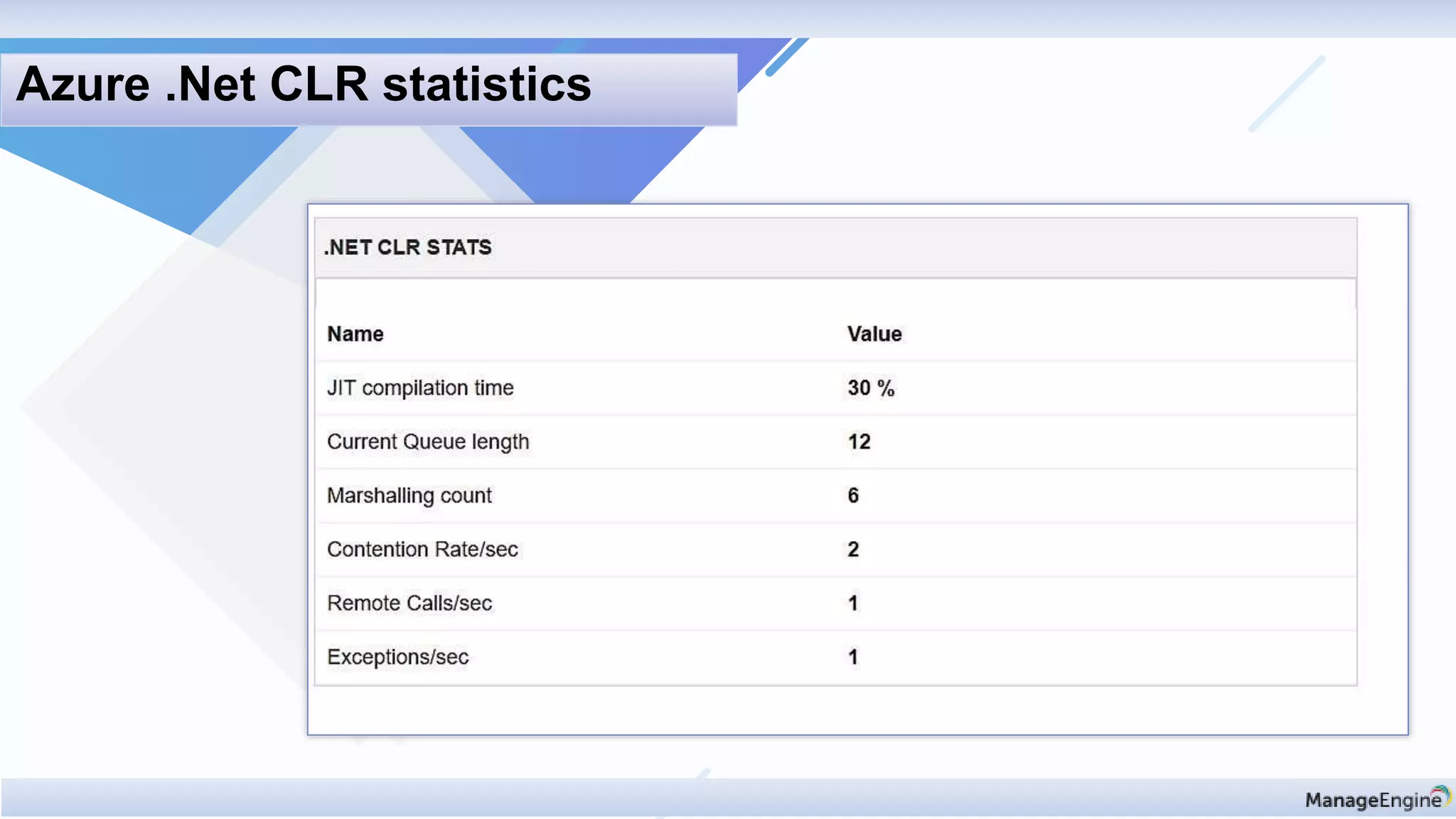The height and width of the screenshot is (819, 1456).
Task: Select the 'Marshalling count' row label
Action: coord(409,496)
